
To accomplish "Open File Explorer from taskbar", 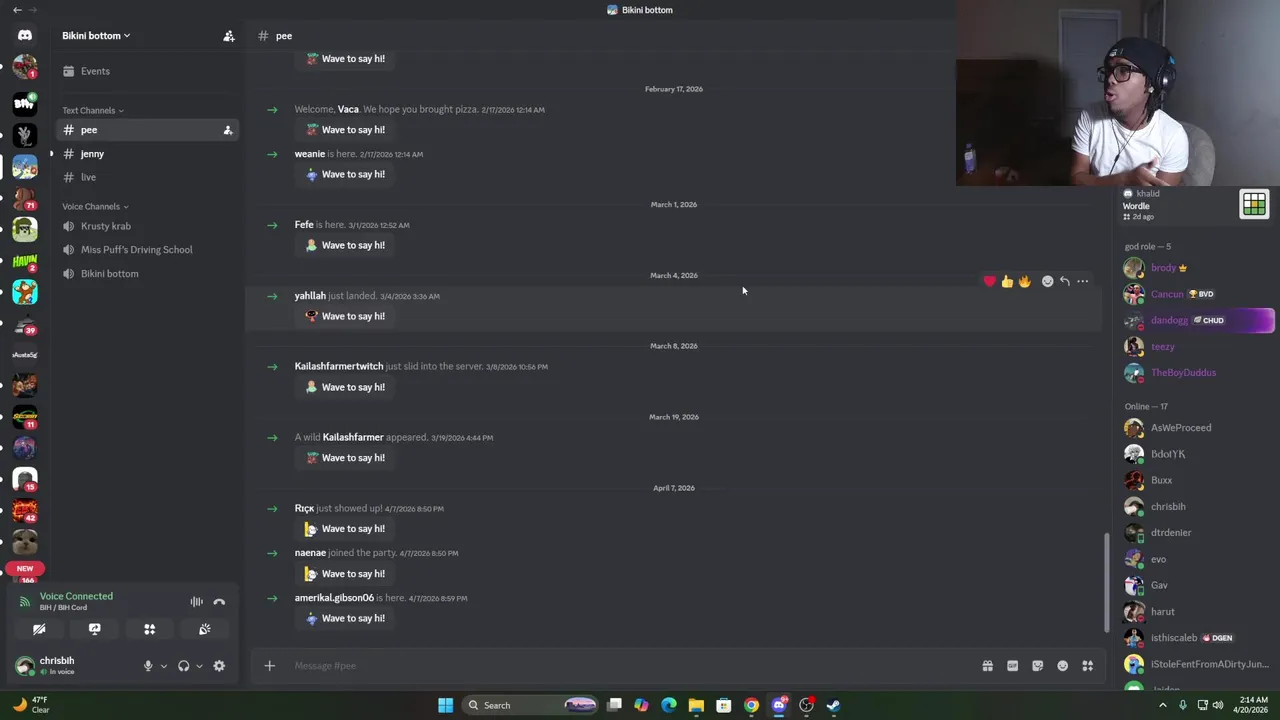I will [696, 705].
